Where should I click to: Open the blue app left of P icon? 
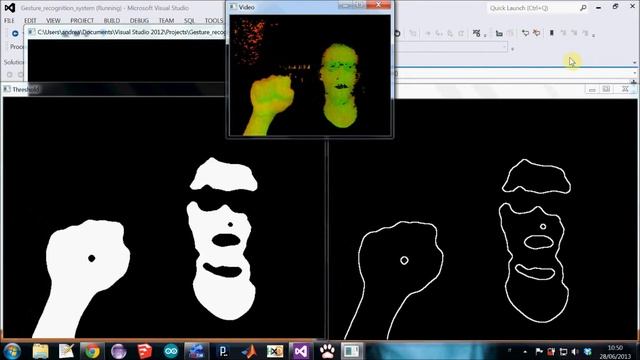(x=197, y=351)
